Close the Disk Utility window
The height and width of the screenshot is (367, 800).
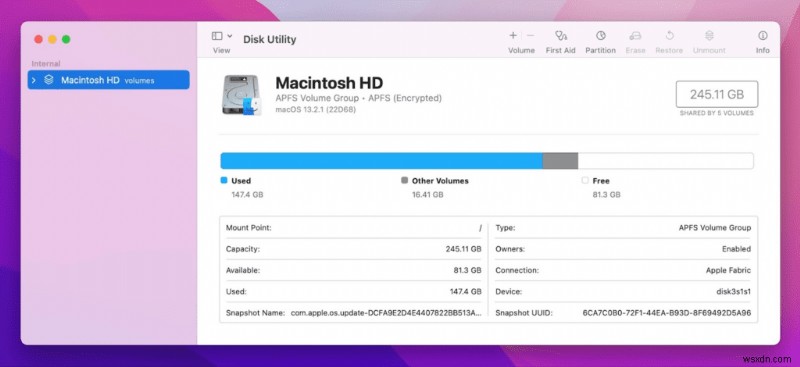pos(38,39)
